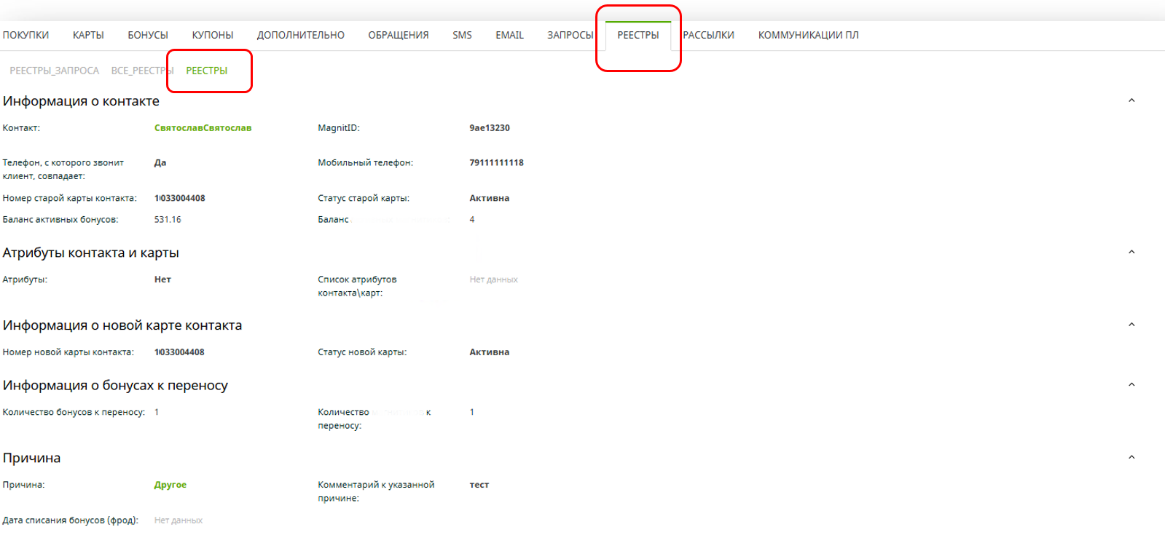Switch to the ОБРАЩЕНИЯ tab

point(398,35)
